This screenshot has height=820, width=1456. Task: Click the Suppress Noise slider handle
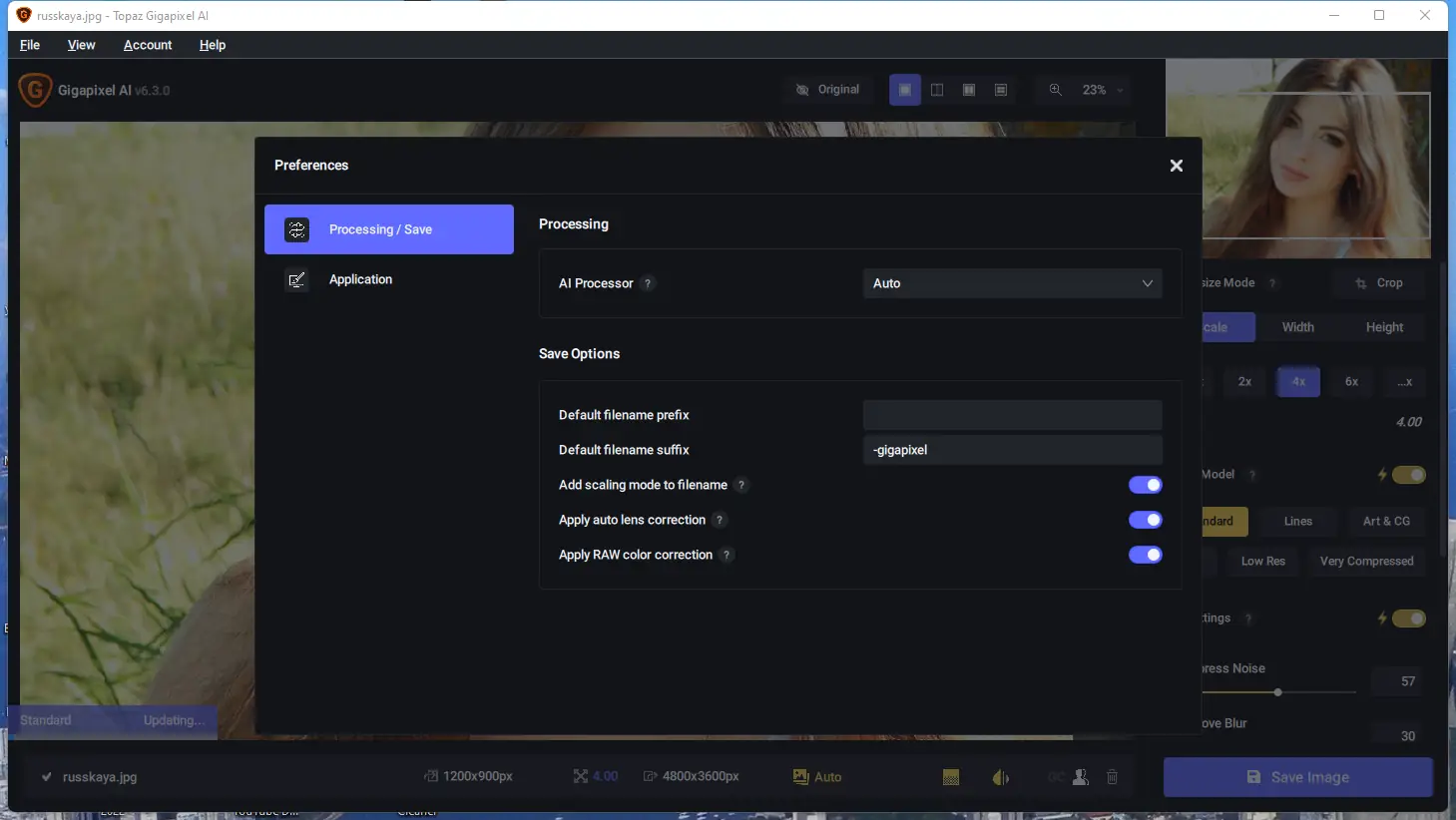pyautogui.click(x=1277, y=691)
